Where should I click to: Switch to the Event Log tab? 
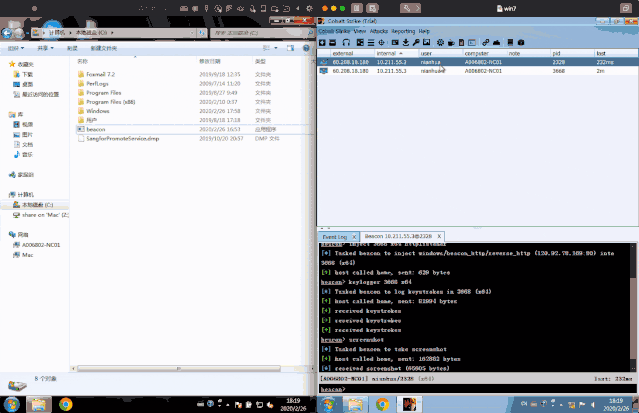(335, 237)
